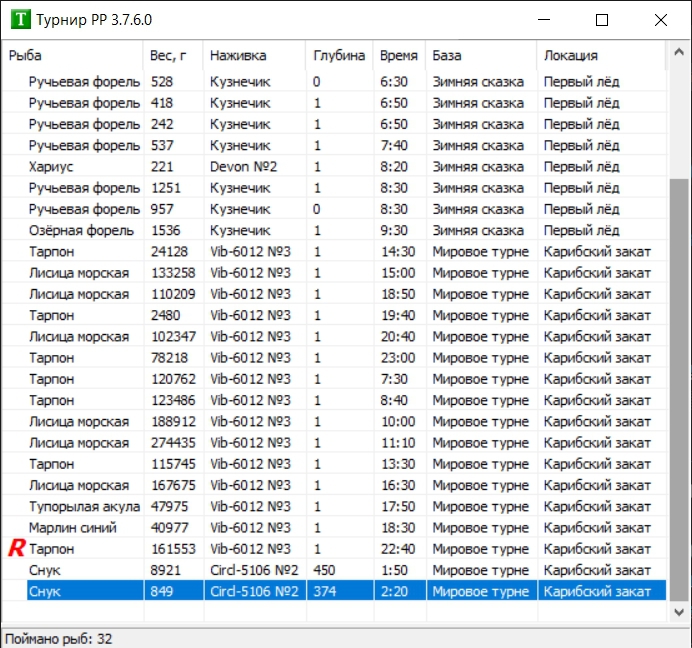Click the red R record icon
Viewport: 692px width, 648px height.
coord(17,548)
